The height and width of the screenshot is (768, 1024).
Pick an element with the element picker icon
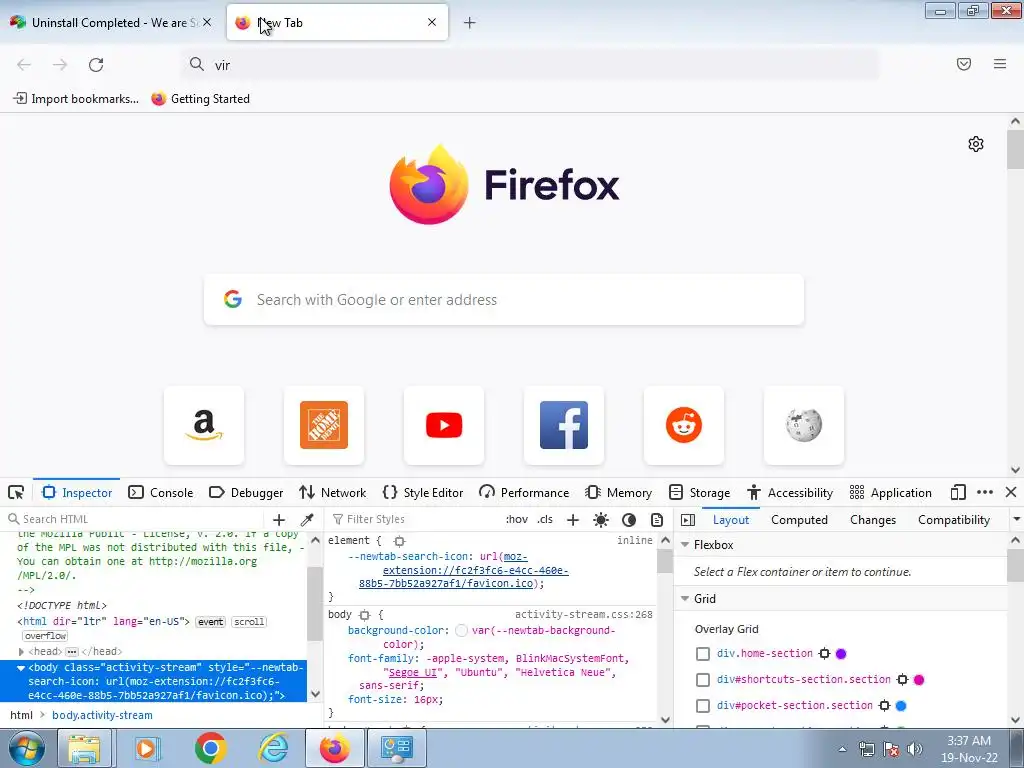pos(16,492)
